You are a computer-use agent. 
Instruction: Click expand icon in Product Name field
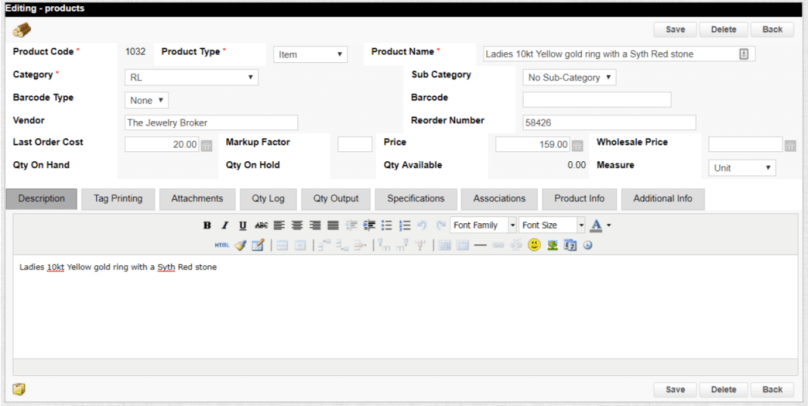pos(744,54)
